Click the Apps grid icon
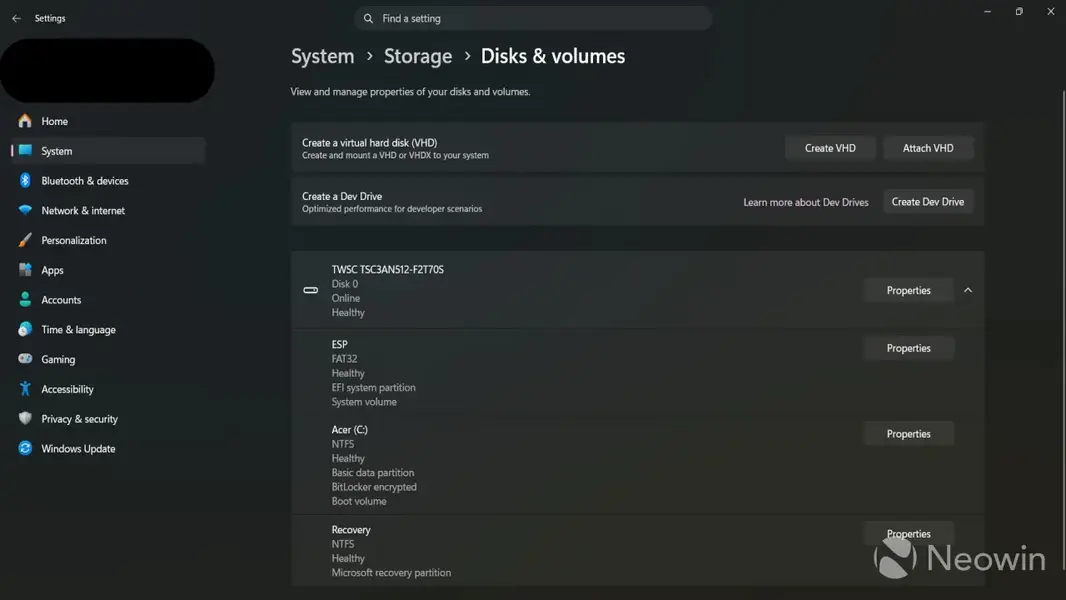The height and width of the screenshot is (600, 1066). point(25,270)
